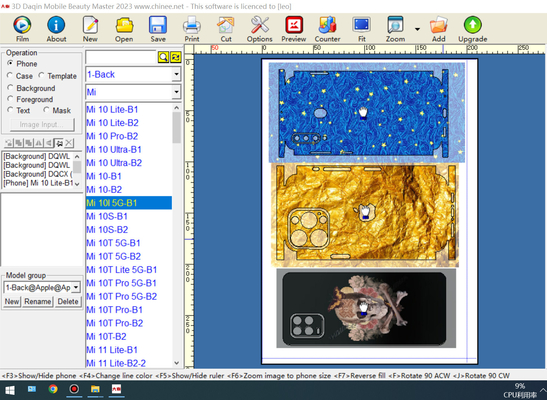Screen dimensions: 547x400
Task: Select the [Background] DQCX layer entry
Action: point(38,174)
